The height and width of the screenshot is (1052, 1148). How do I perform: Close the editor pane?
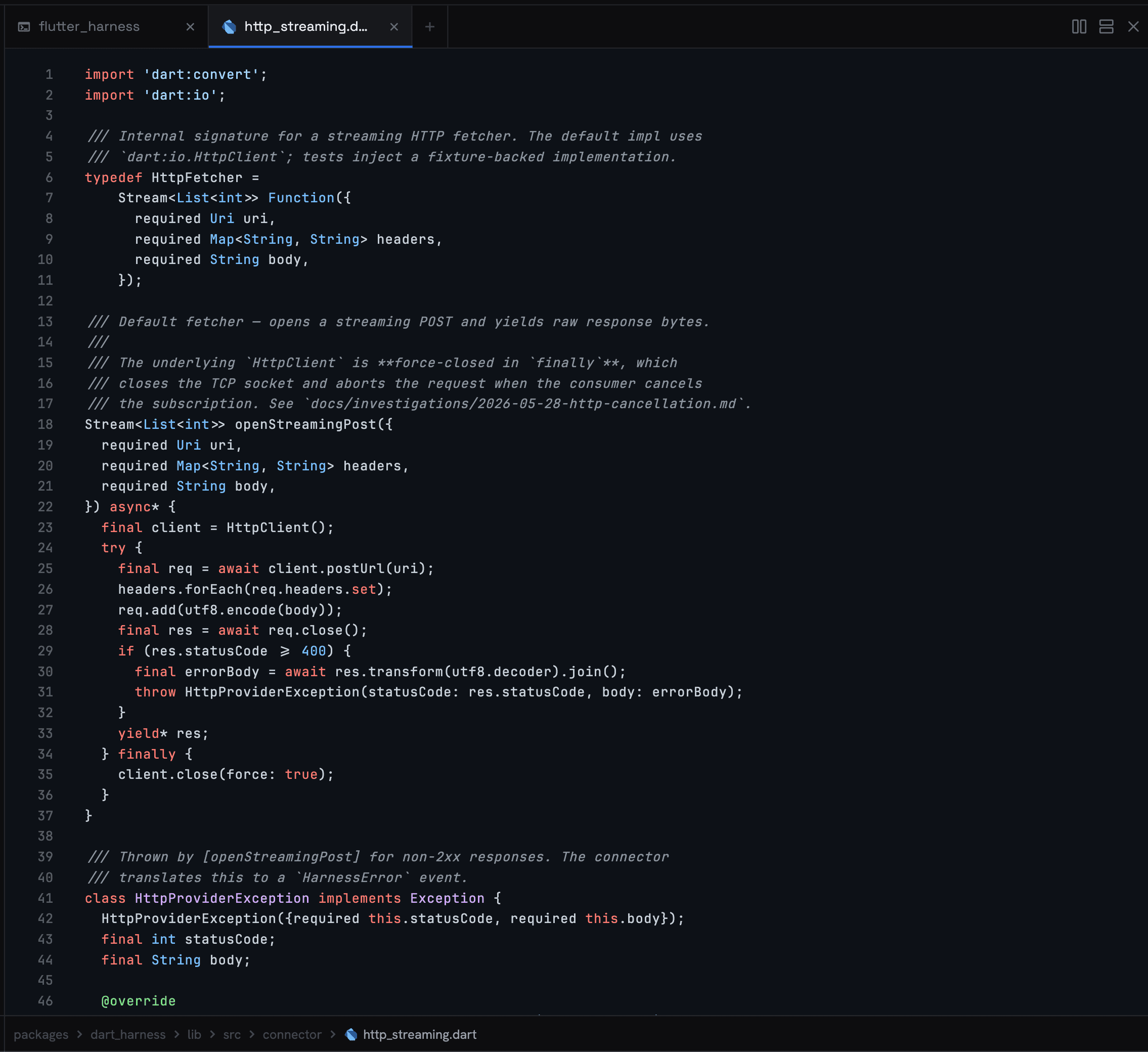[1133, 27]
